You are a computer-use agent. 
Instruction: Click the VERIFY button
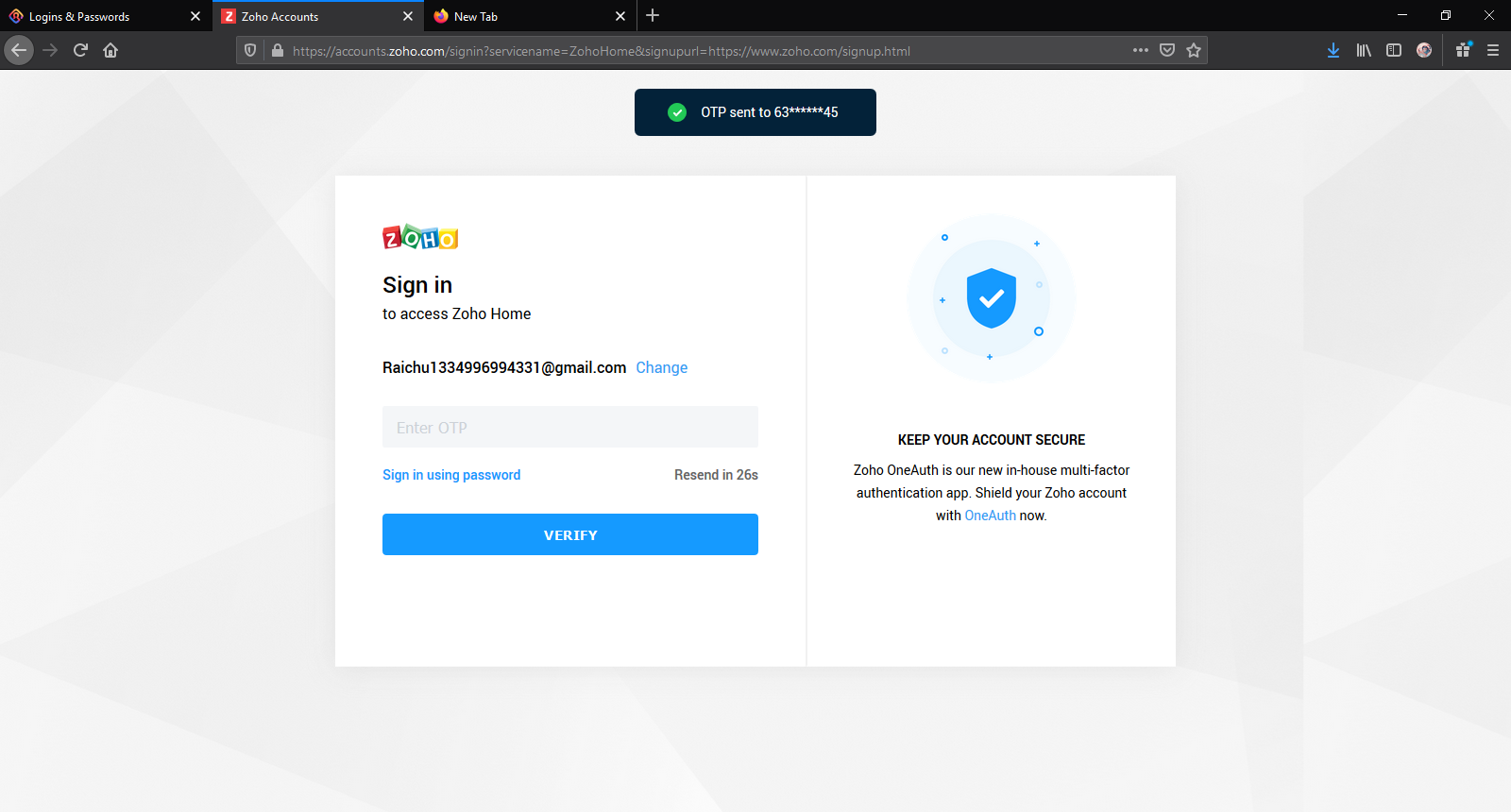pyautogui.click(x=570, y=534)
